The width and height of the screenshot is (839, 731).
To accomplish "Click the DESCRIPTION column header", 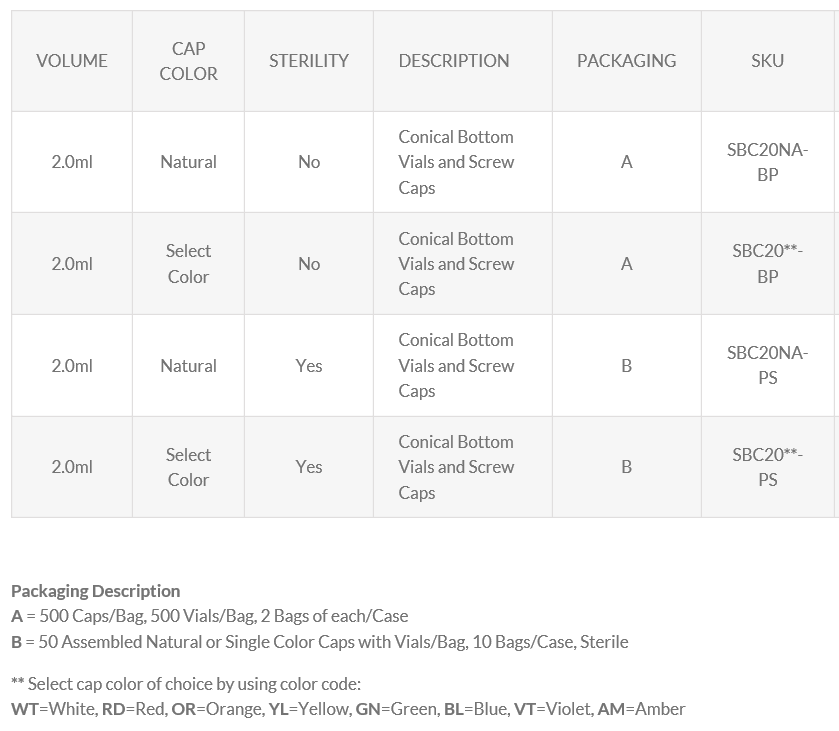I will click(454, 61).
